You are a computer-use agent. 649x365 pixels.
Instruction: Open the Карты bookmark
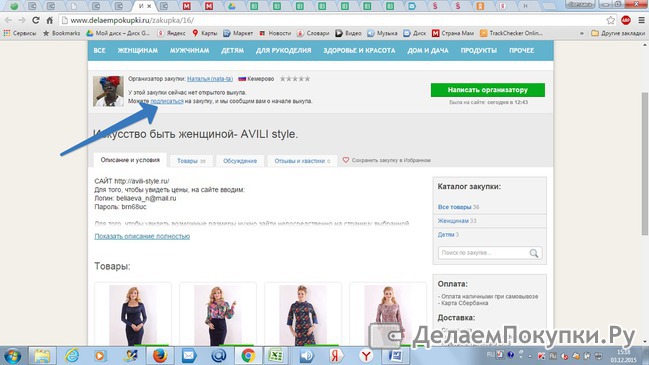click(204, 33)
